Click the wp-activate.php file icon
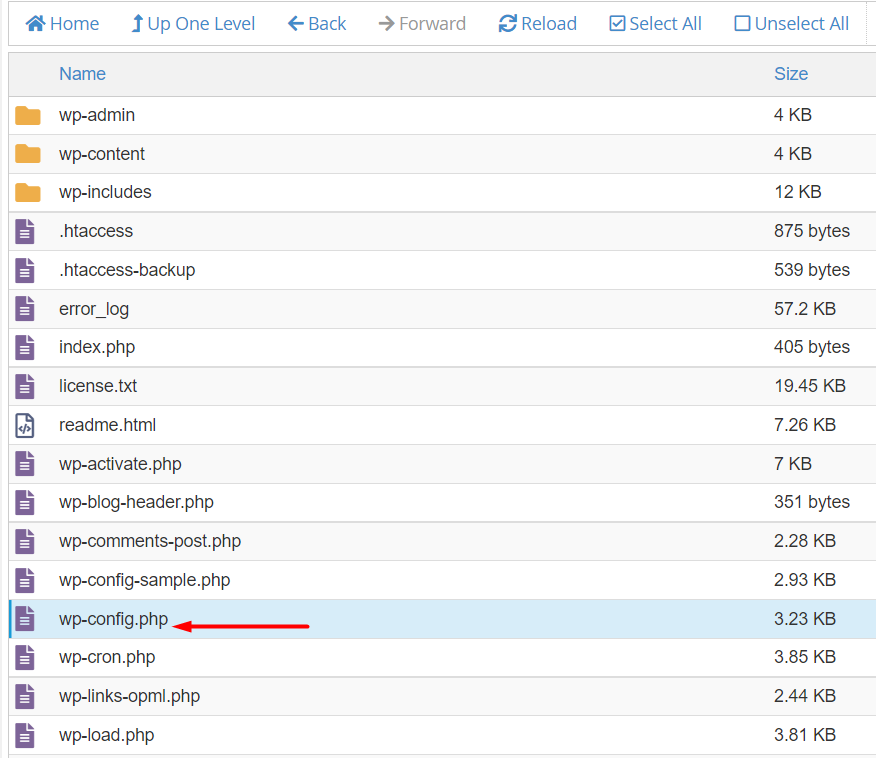The height and width of the screenshot is (758, 876). (25, 464)
